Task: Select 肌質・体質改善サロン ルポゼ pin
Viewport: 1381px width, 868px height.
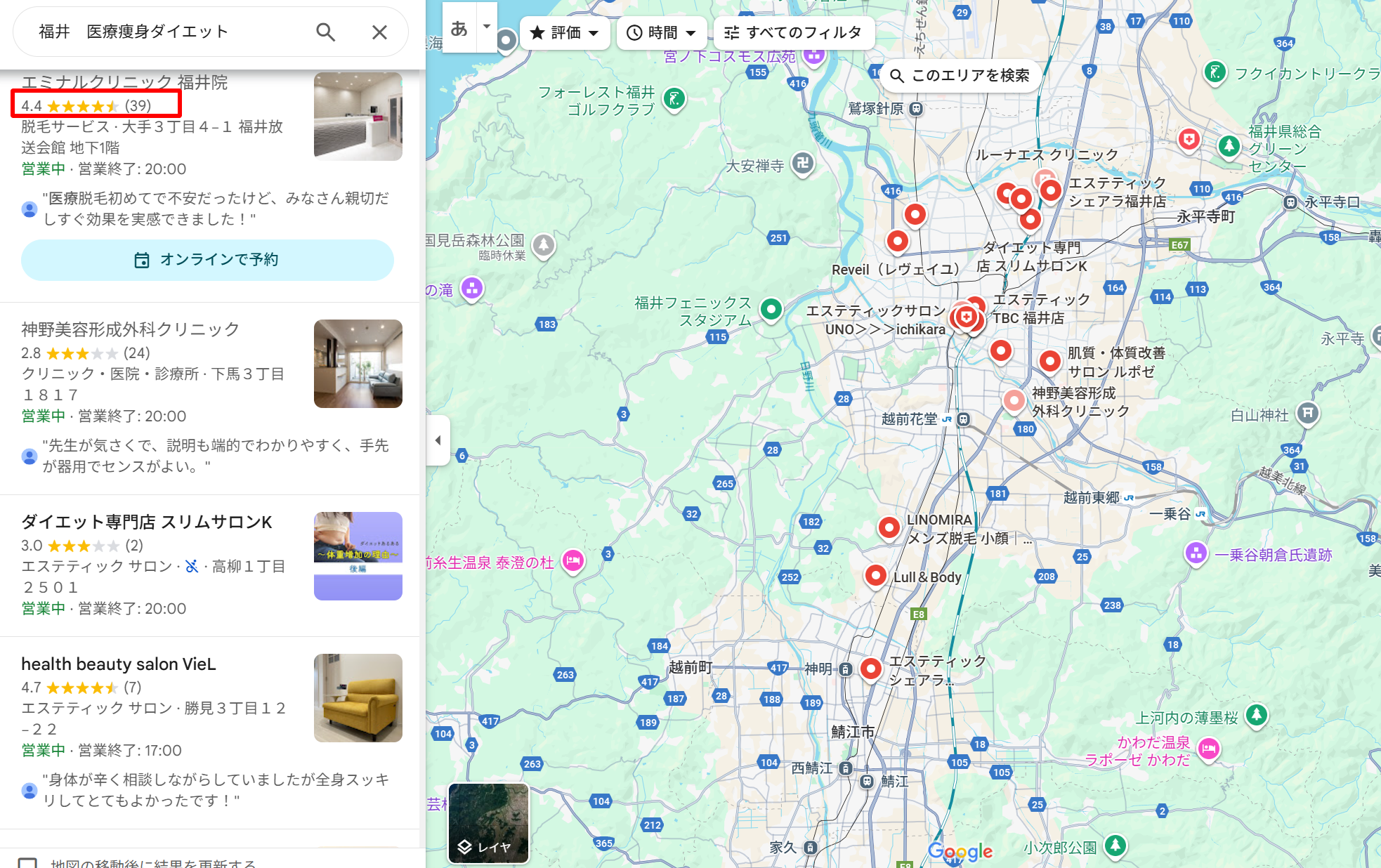Action: tap(1050, 361)
